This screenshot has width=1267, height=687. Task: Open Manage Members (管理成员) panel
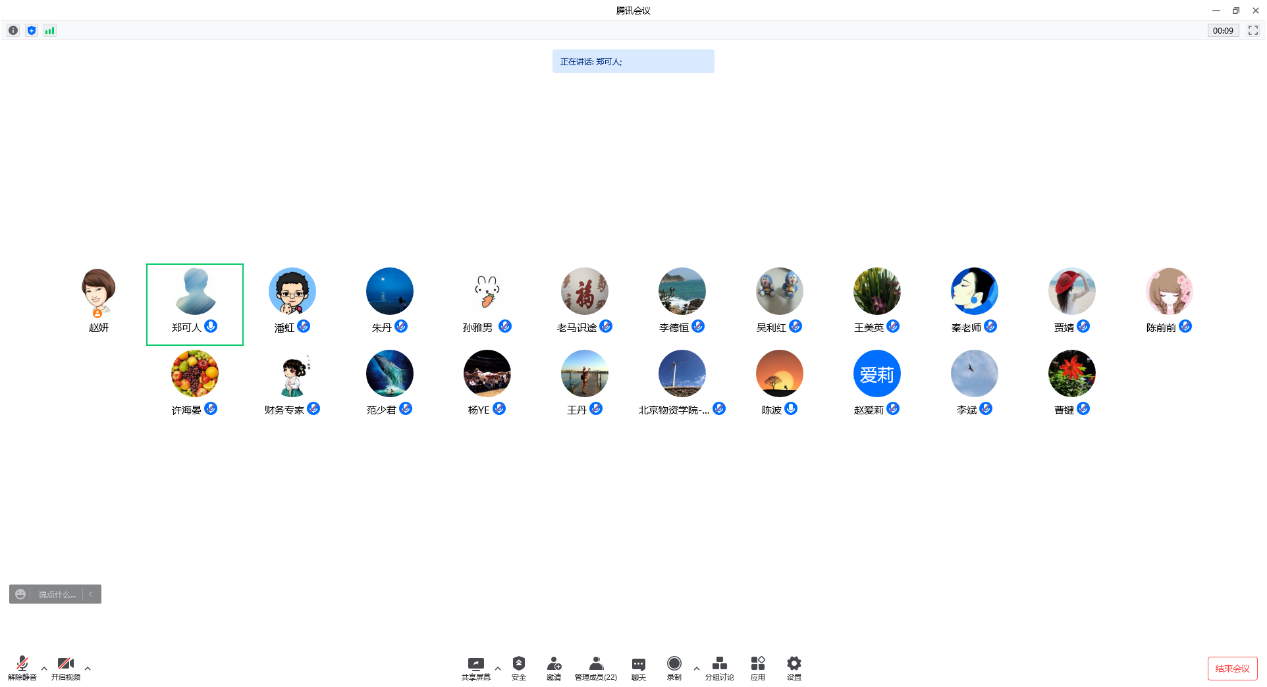point(596,667)
